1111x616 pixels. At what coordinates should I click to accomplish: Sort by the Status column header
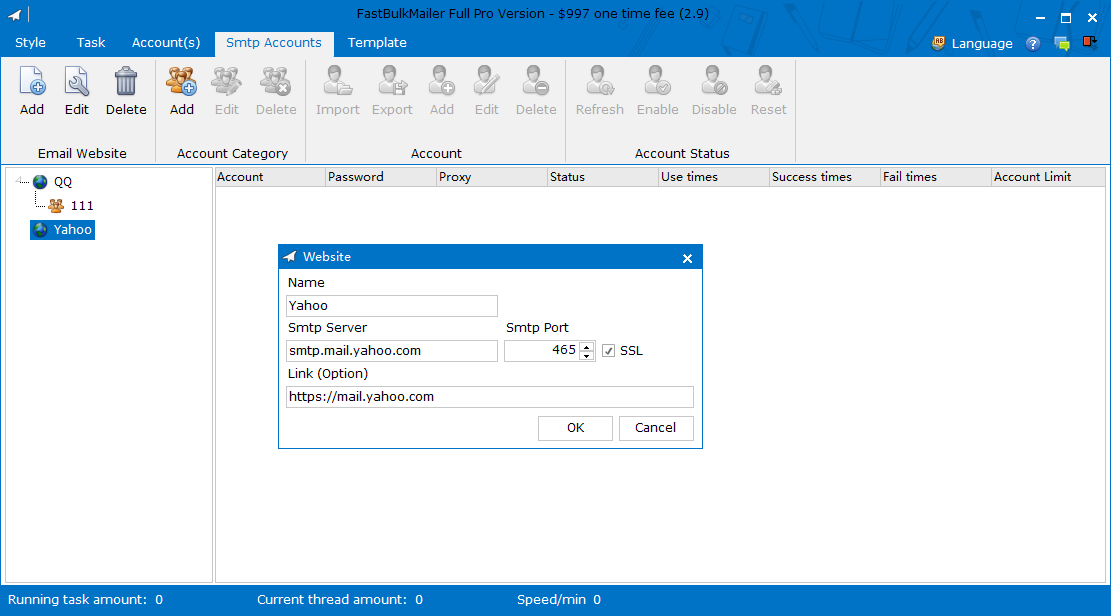603,177
